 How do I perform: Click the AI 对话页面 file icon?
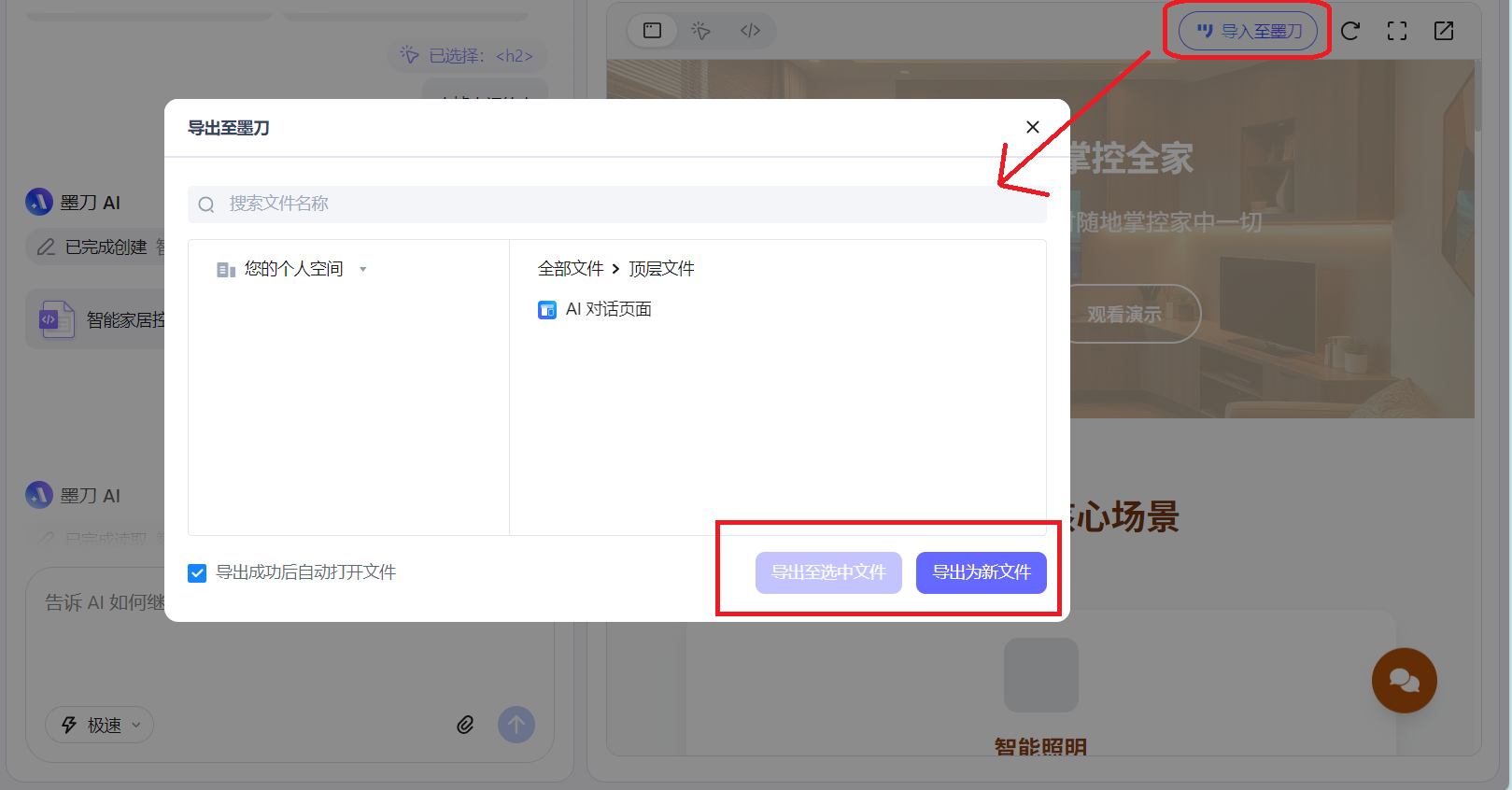(547, 310)
